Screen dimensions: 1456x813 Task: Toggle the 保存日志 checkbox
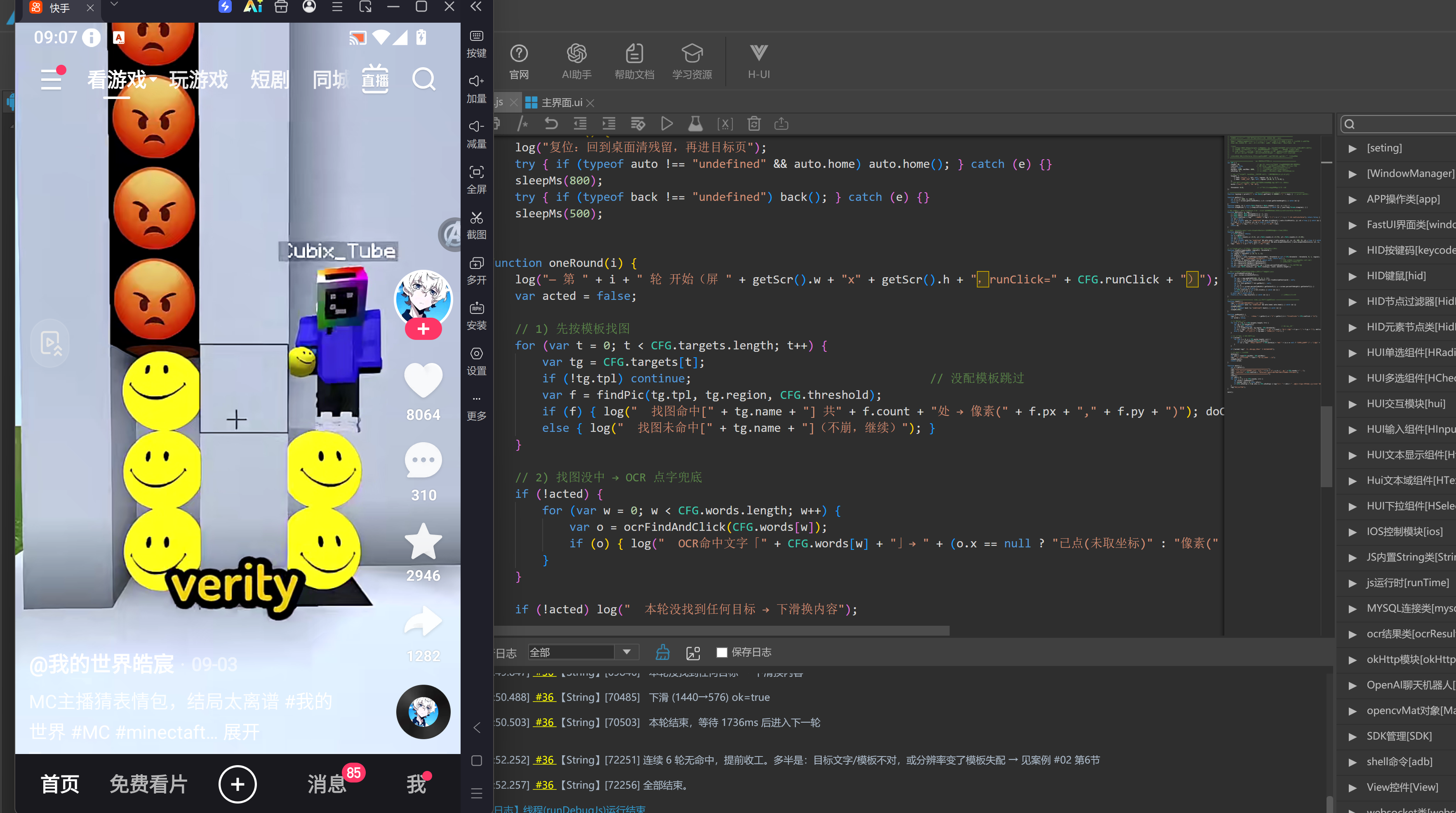pyautogui.click(x=721, y=653)
